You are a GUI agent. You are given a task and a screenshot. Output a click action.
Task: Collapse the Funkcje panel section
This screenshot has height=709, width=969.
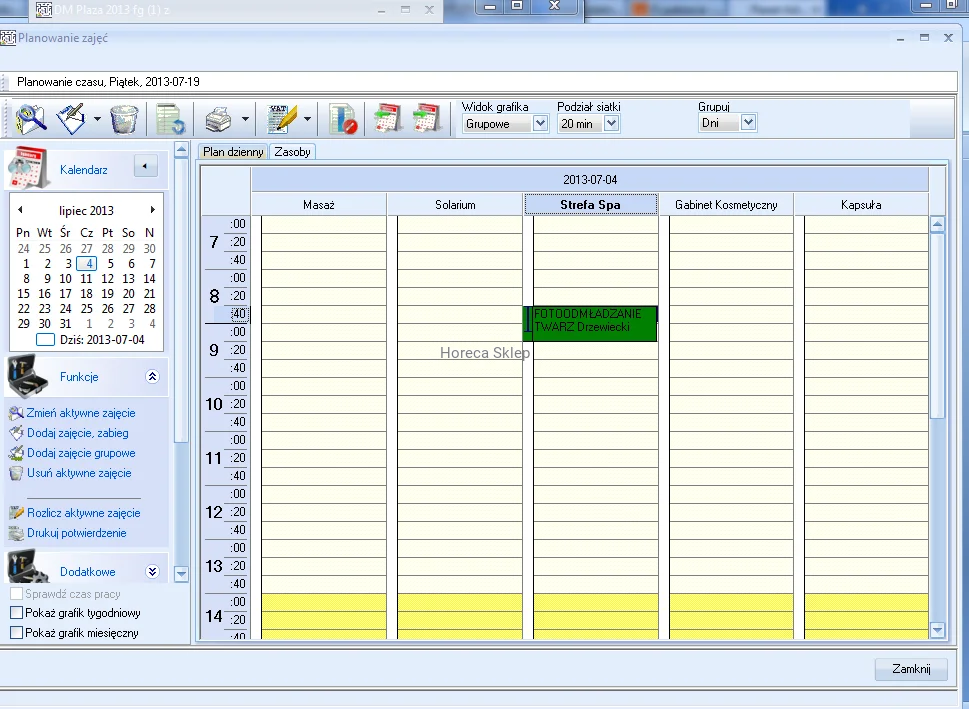pyautogui.click(x=152, y=377)
